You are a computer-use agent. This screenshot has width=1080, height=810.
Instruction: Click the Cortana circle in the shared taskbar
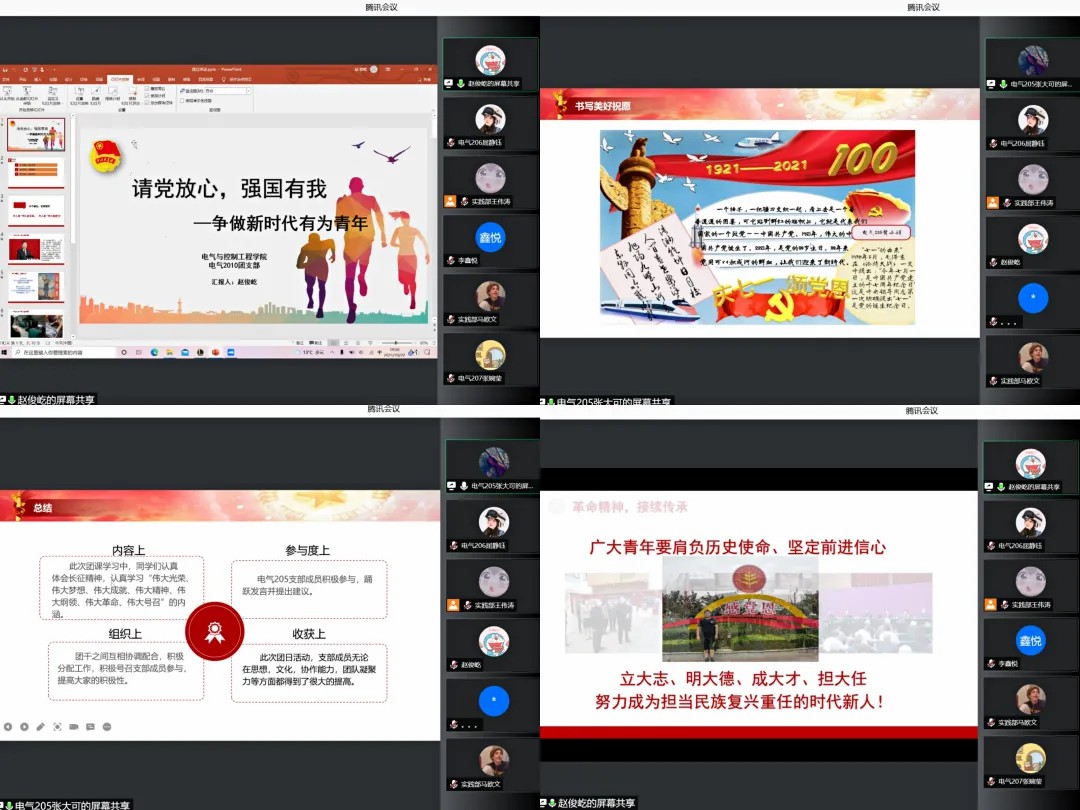tap(124, 353)
